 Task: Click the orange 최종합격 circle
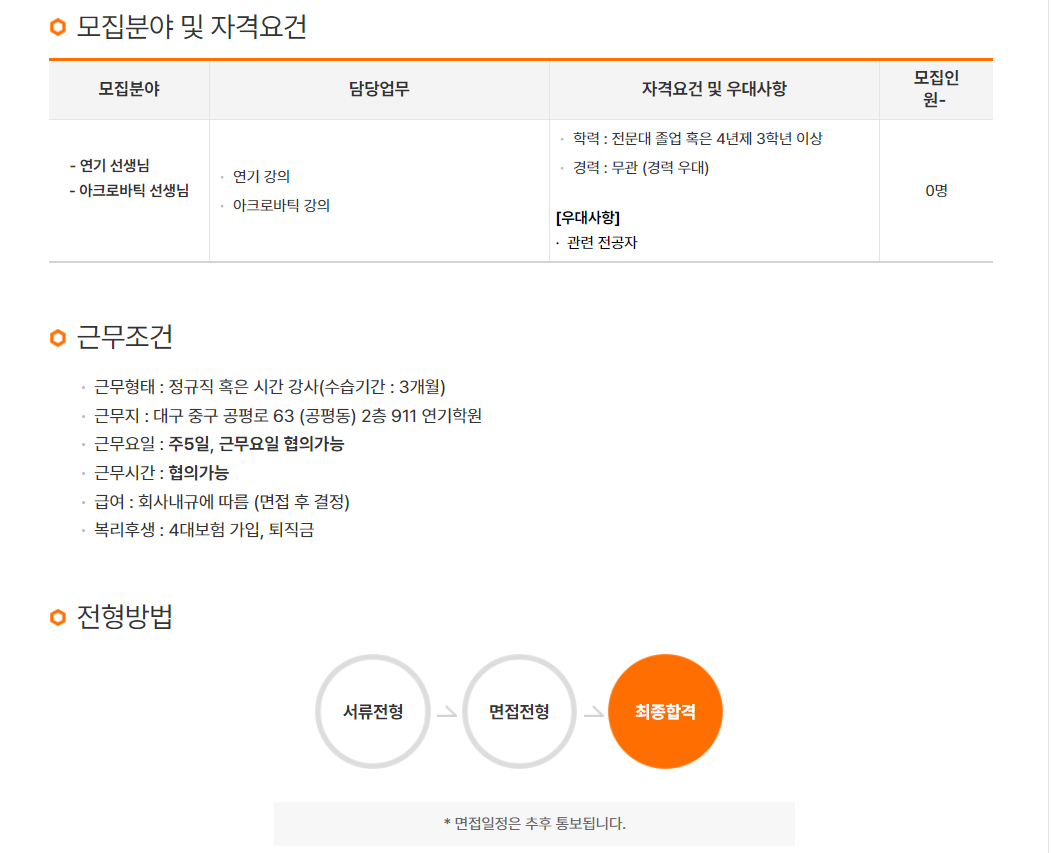(x=665, y=712)
